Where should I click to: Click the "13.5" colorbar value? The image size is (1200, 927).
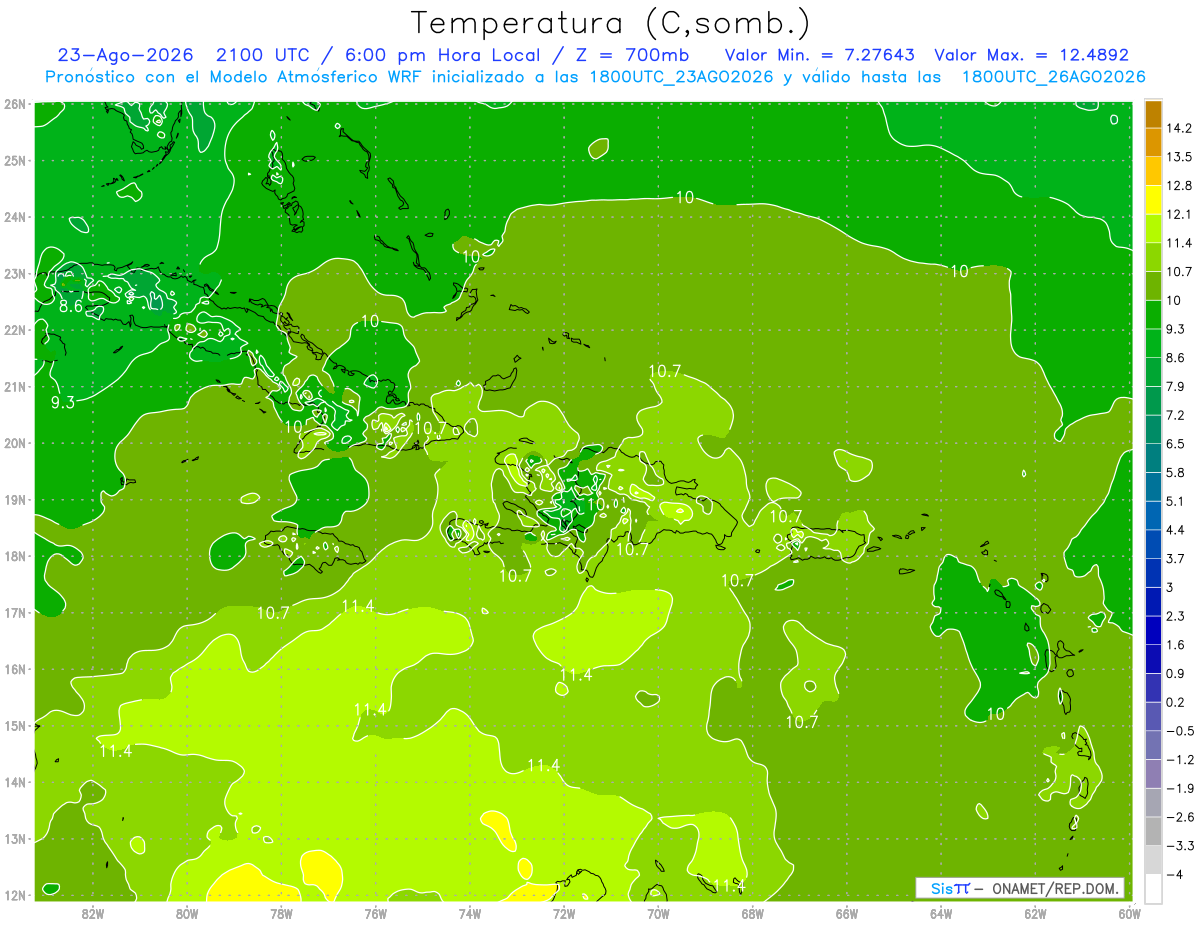(x=1179, y=157)
